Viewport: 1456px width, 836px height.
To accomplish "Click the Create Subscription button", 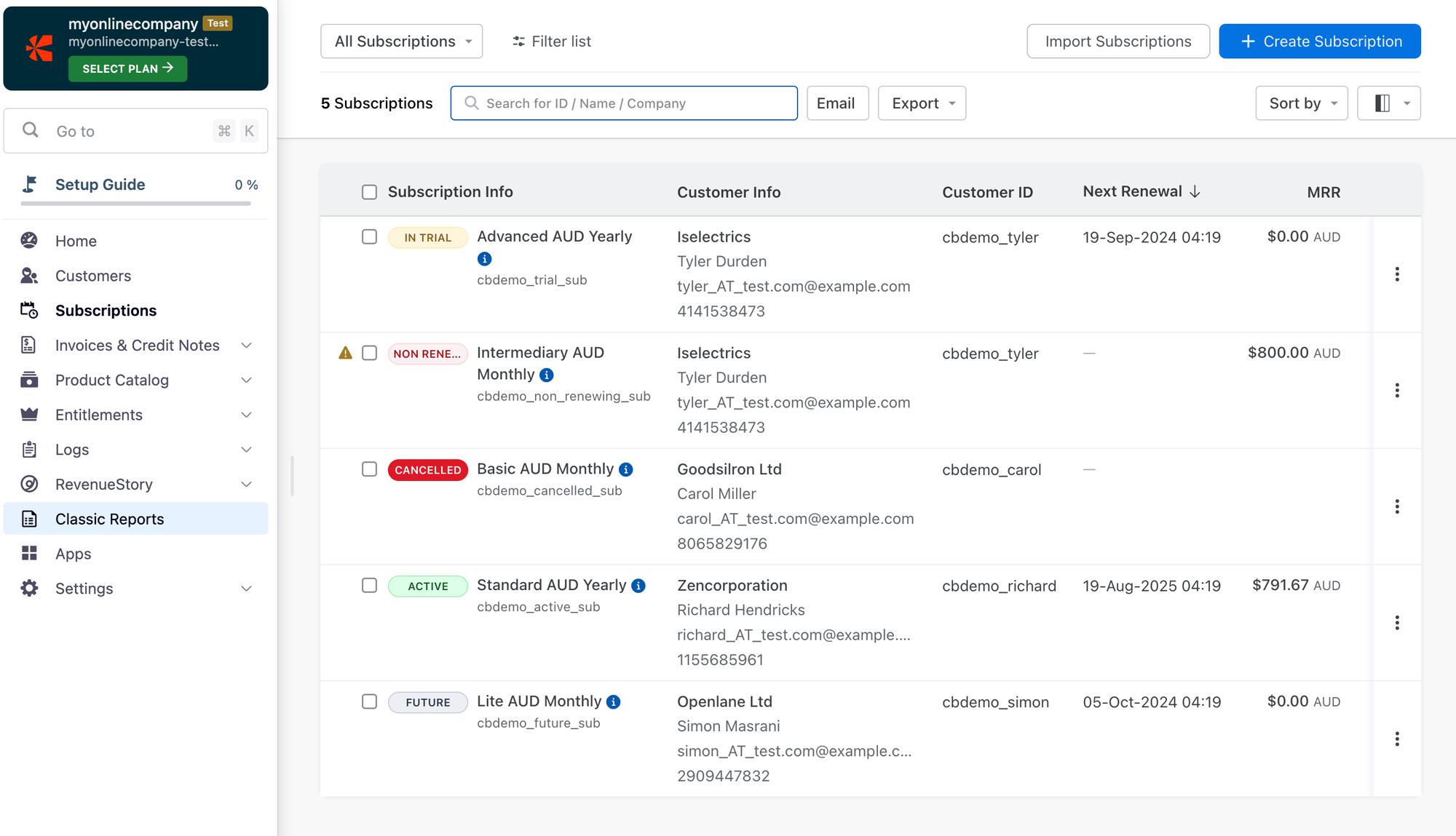I will [1319, 41].
